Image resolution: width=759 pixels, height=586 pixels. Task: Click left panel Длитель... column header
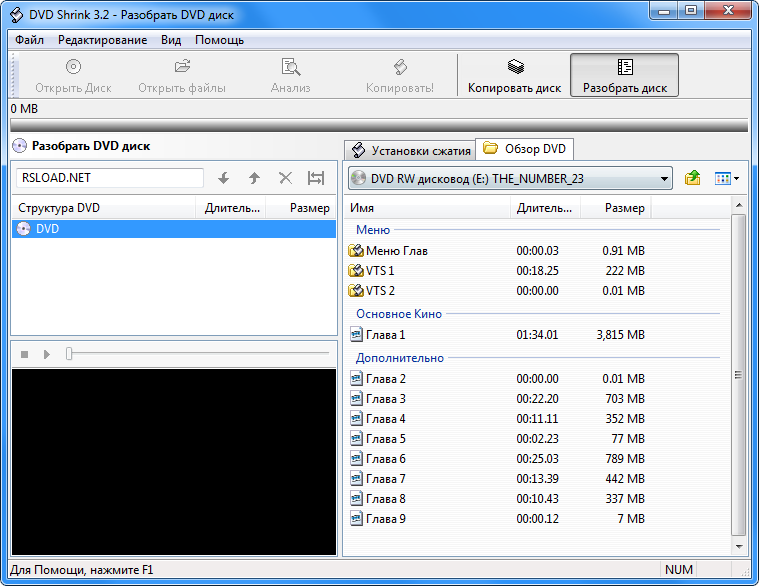230,208
